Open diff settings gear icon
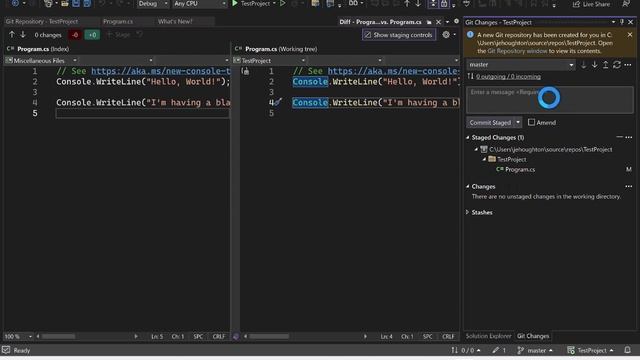 coord(446,35)
